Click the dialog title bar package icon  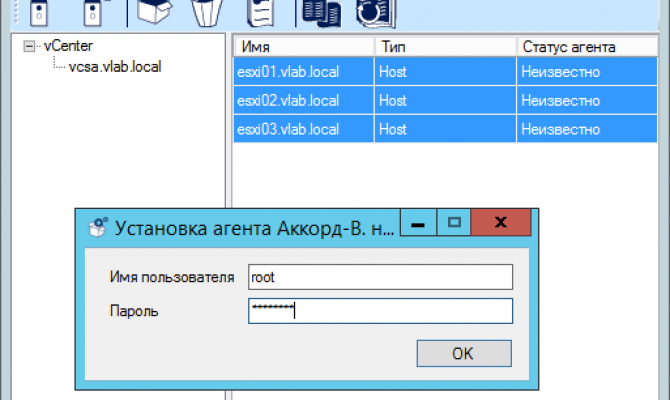pos(98,227)
